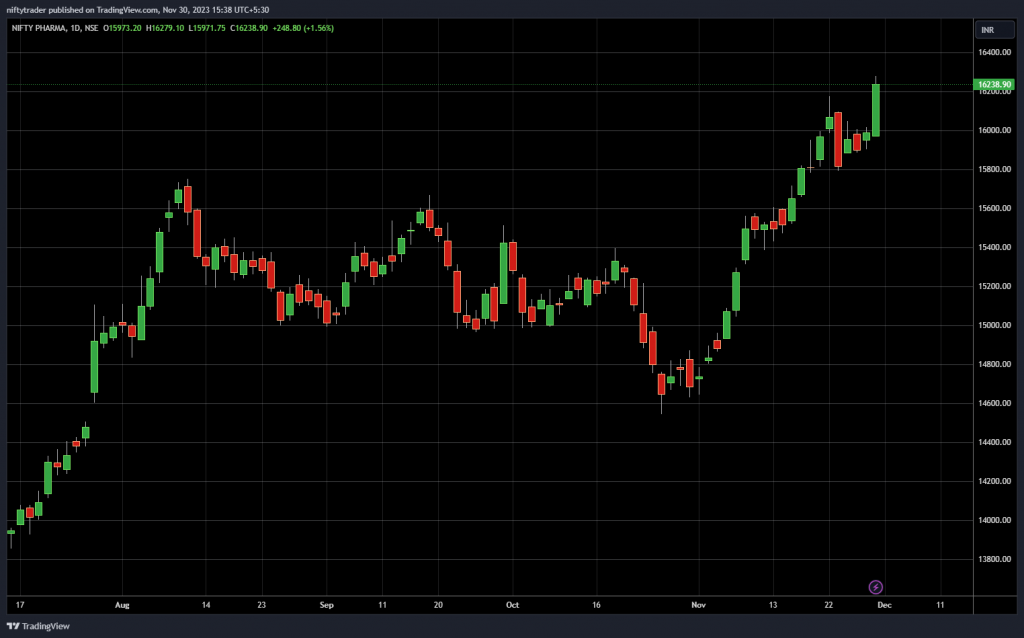Click the 15800.00 price axis label

point(994,169)
